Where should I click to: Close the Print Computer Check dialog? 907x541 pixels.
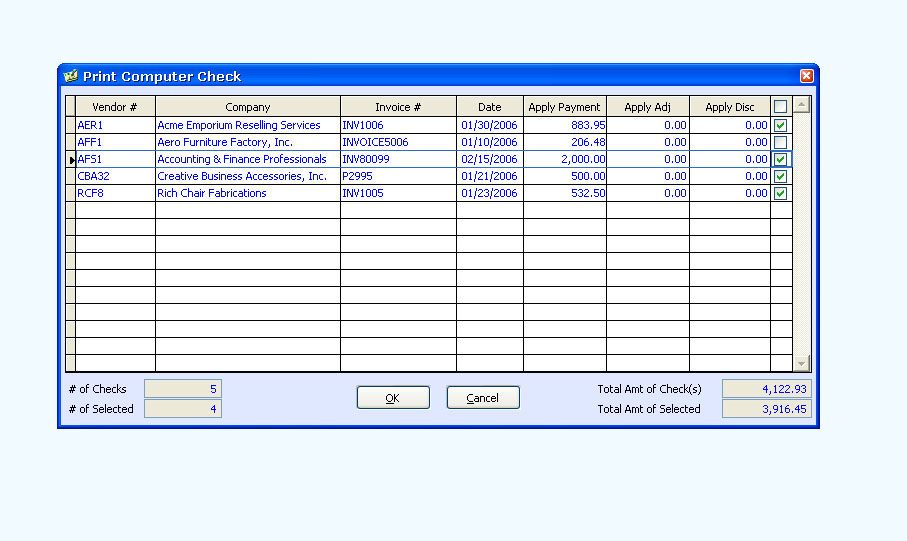click(806, 76)
